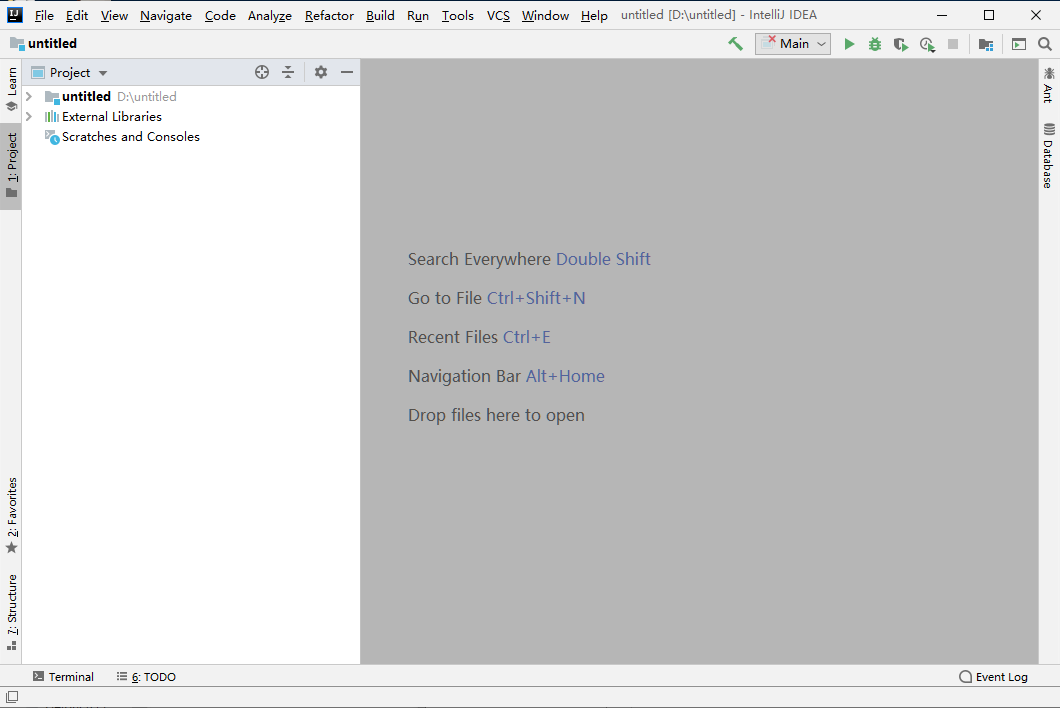Open the Learn side tab
1060x708 pixels.
pyautogui.click(x=11, y=89)
